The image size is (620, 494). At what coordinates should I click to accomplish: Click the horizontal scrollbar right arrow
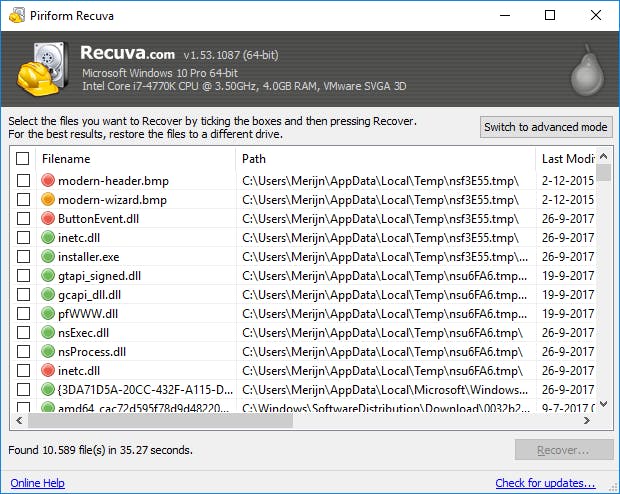point(587,421)
